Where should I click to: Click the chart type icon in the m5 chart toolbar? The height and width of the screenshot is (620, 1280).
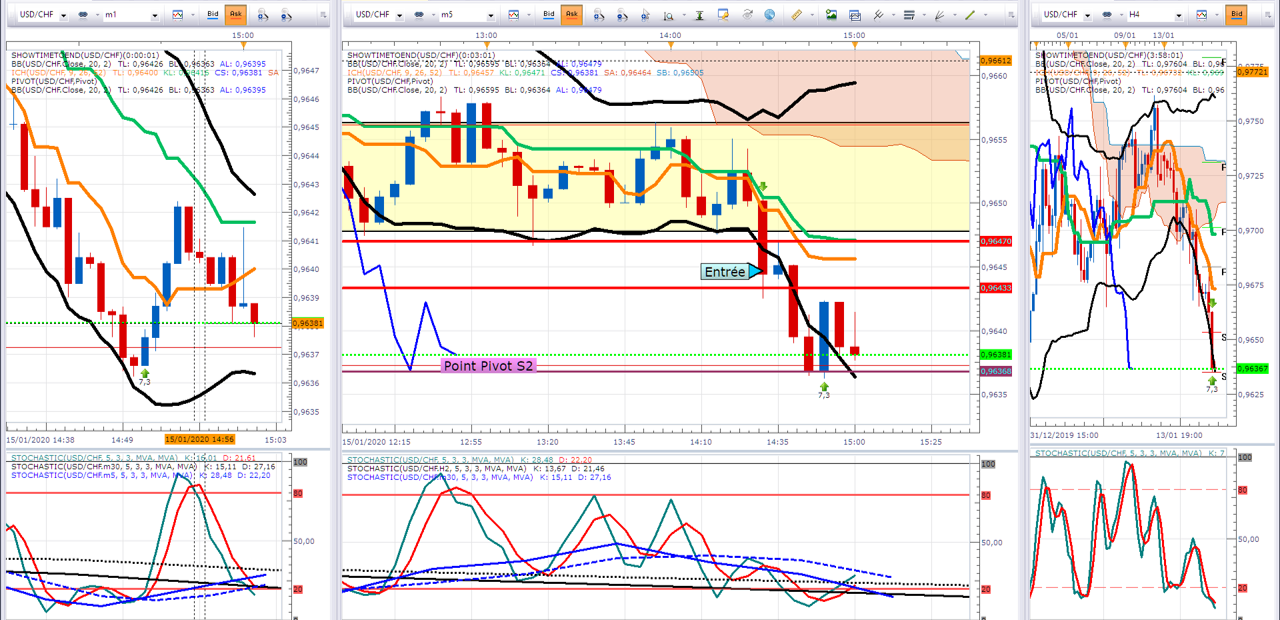[x=514, y=15]
